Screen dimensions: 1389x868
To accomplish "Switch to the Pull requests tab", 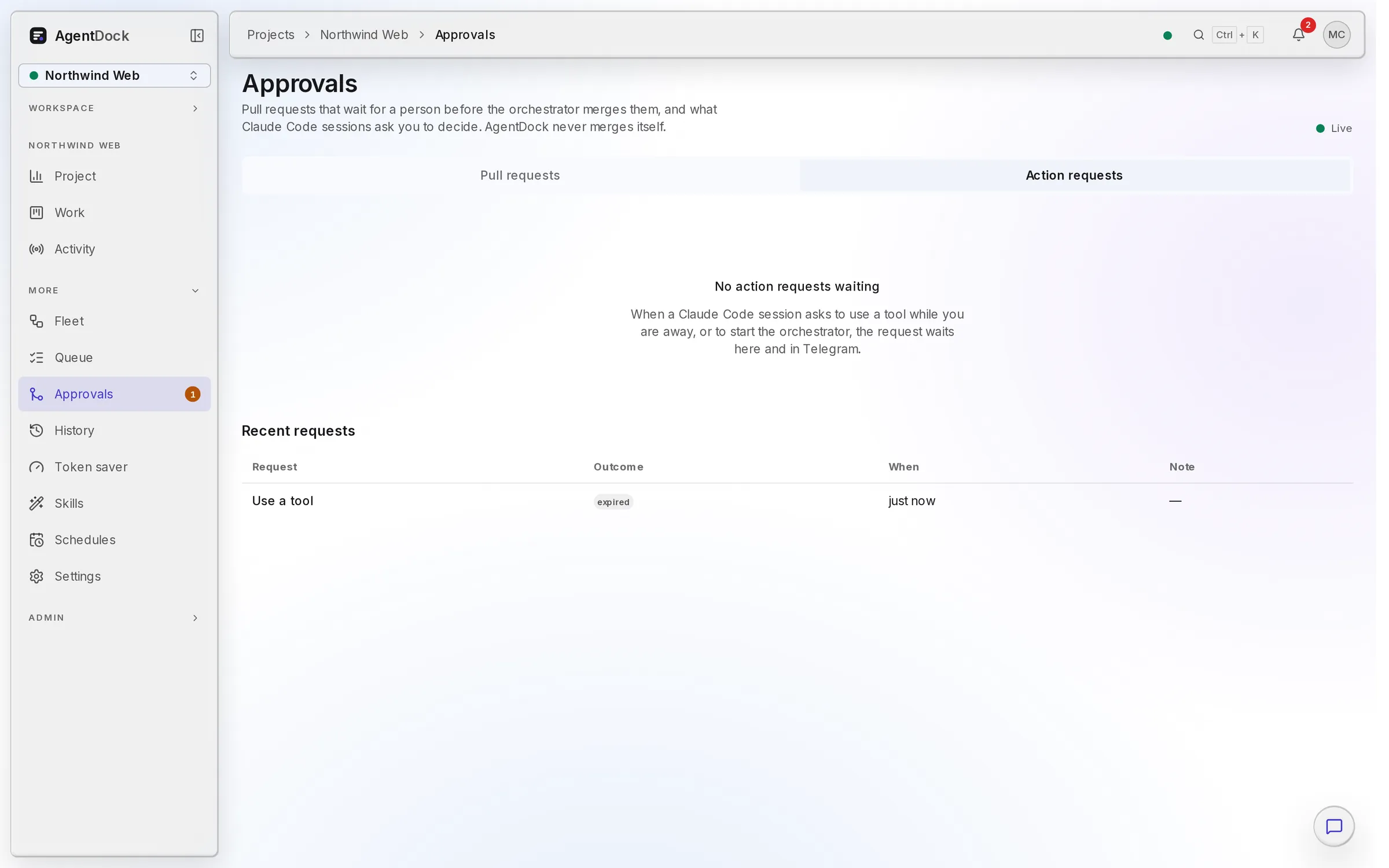I will pyautogui.click(x=520, y=175).
